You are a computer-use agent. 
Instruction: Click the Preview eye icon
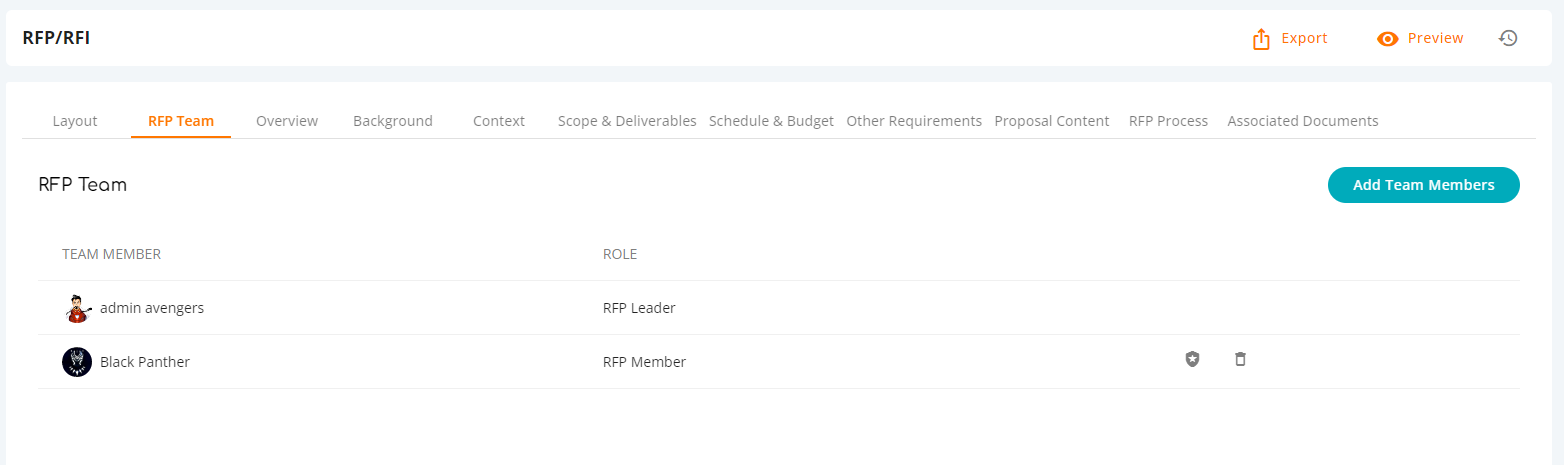[1387, 39]
